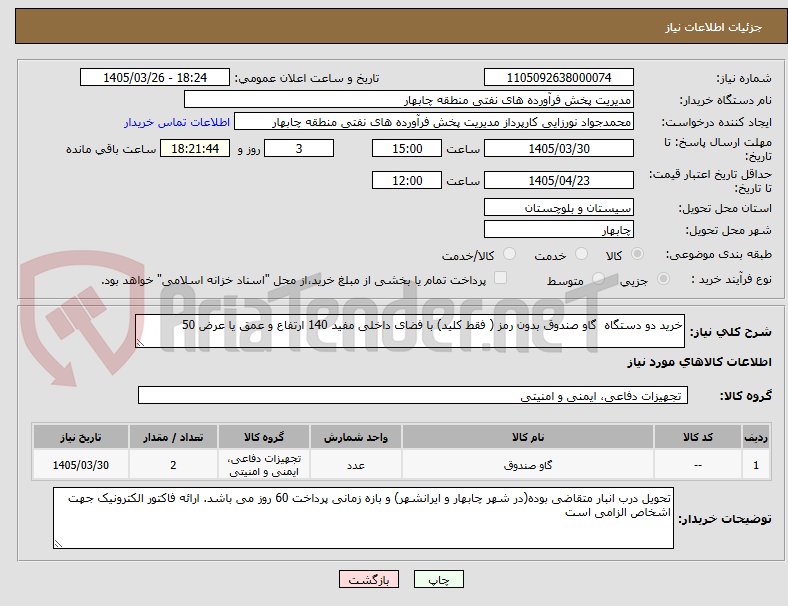The width and height of the screenshot is (788, 606).
Task: Click the goods group تجهیزات دفاعی field
Action: 413,395
